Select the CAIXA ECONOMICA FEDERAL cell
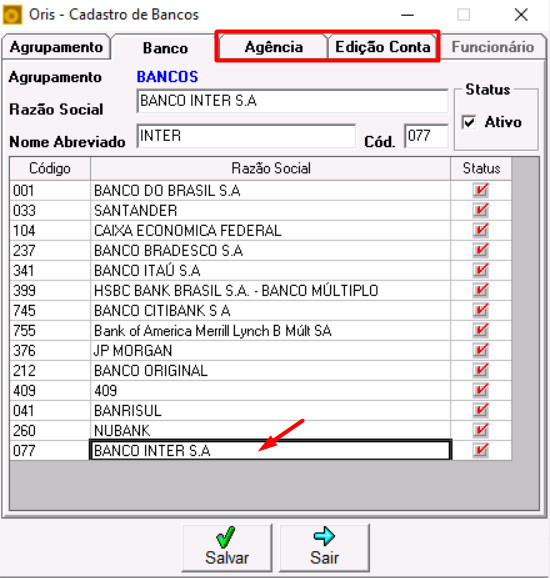 (x=271, y=230)
